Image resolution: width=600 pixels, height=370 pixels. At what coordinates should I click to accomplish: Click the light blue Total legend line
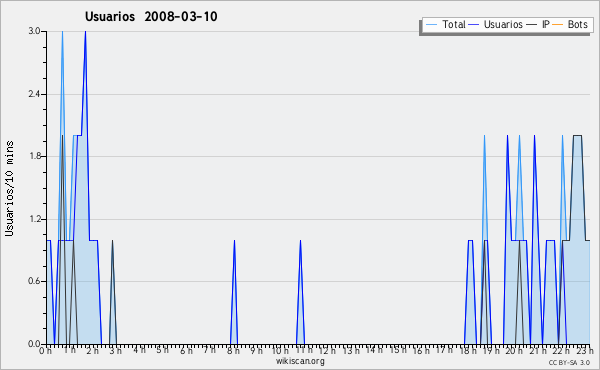[431, 25]
